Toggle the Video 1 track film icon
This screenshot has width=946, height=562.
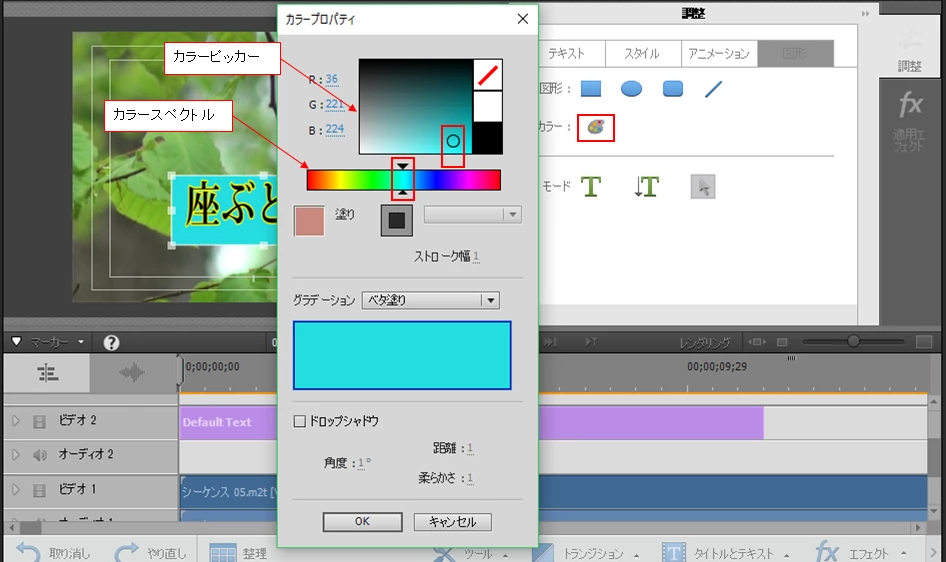[39, 490]
